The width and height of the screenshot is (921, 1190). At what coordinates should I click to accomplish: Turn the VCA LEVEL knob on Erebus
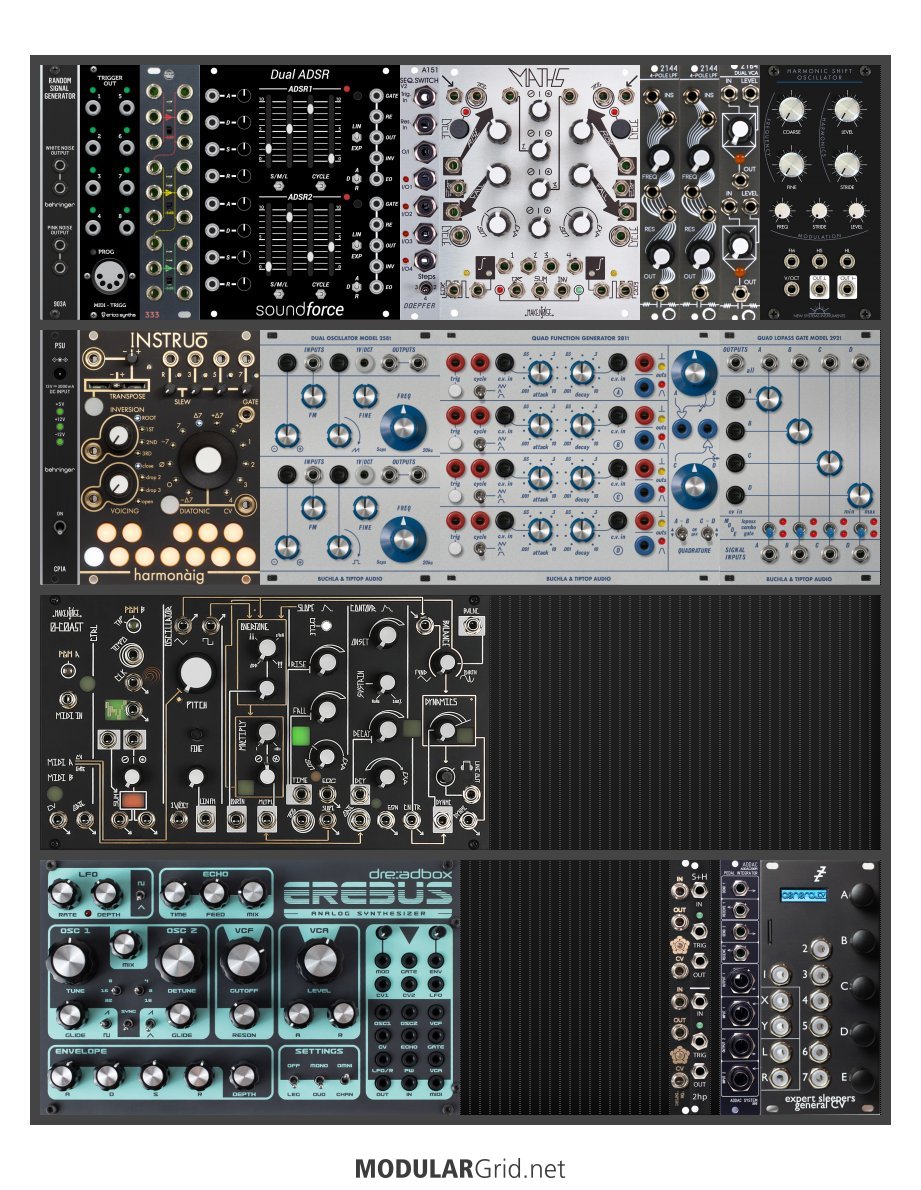click(320, 962)
